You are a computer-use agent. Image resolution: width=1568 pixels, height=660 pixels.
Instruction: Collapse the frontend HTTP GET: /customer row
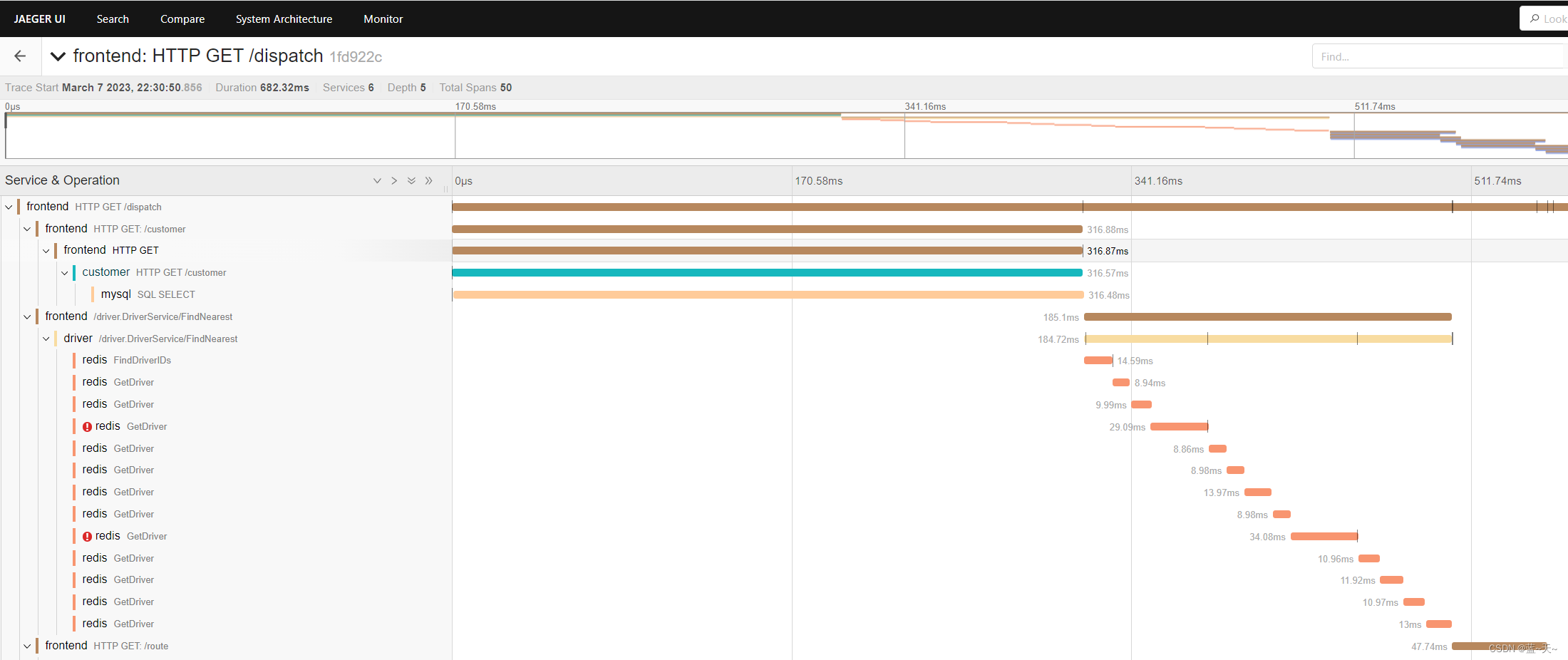click(27, 229)
